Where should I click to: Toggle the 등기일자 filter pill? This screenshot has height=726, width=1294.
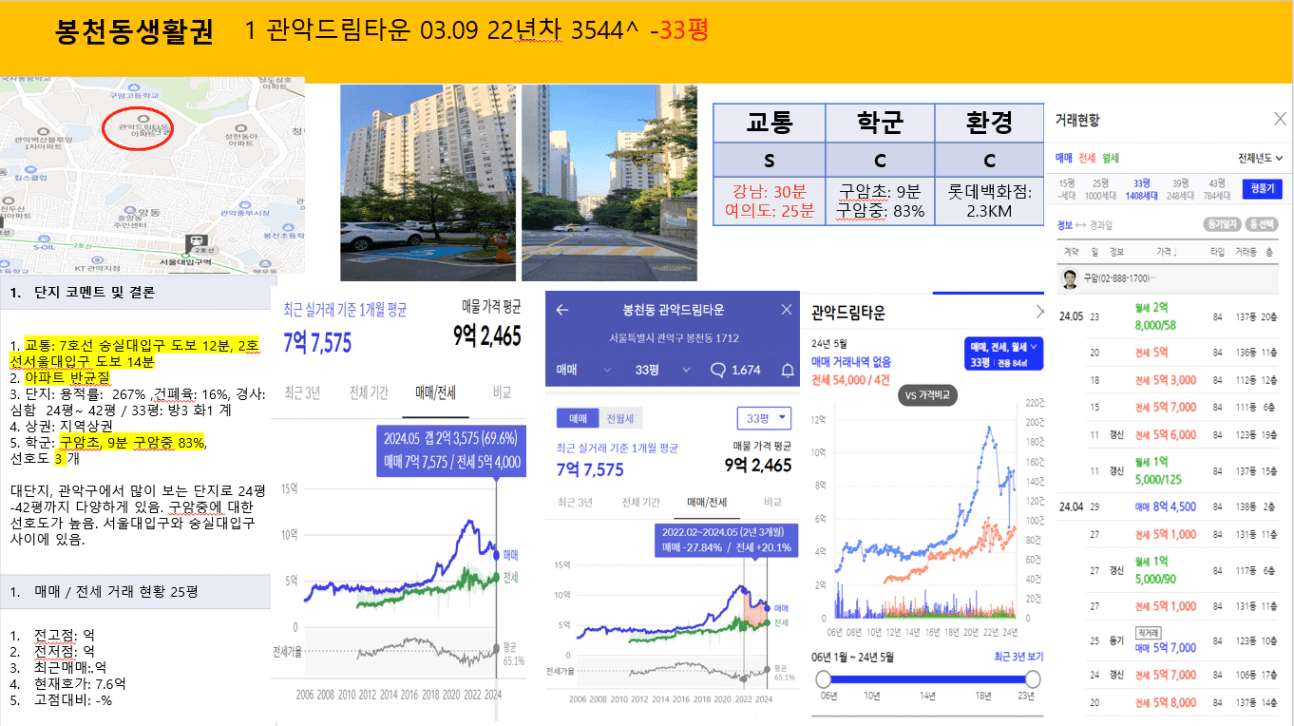pyautogui.click(x=1224, y=224)
